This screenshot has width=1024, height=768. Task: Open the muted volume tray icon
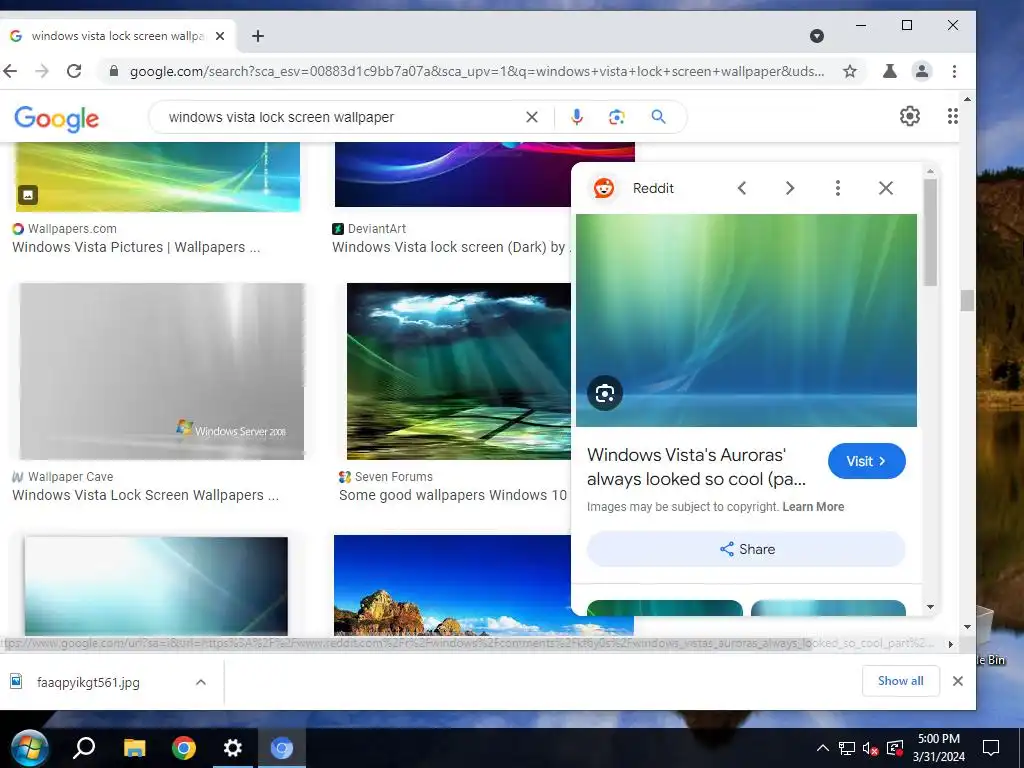(870, 748)
